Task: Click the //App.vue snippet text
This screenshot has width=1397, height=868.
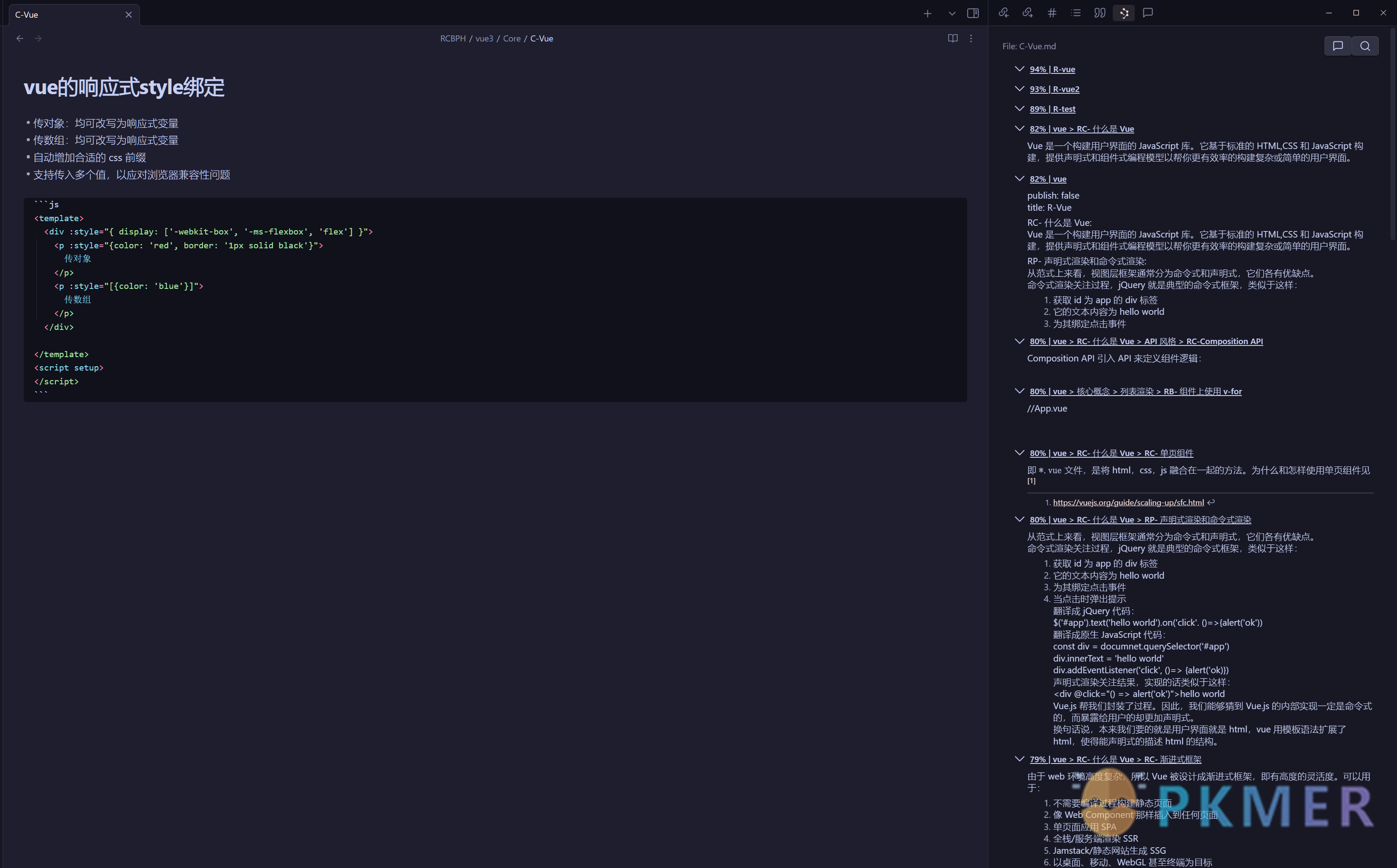Action: point(1047,409)
